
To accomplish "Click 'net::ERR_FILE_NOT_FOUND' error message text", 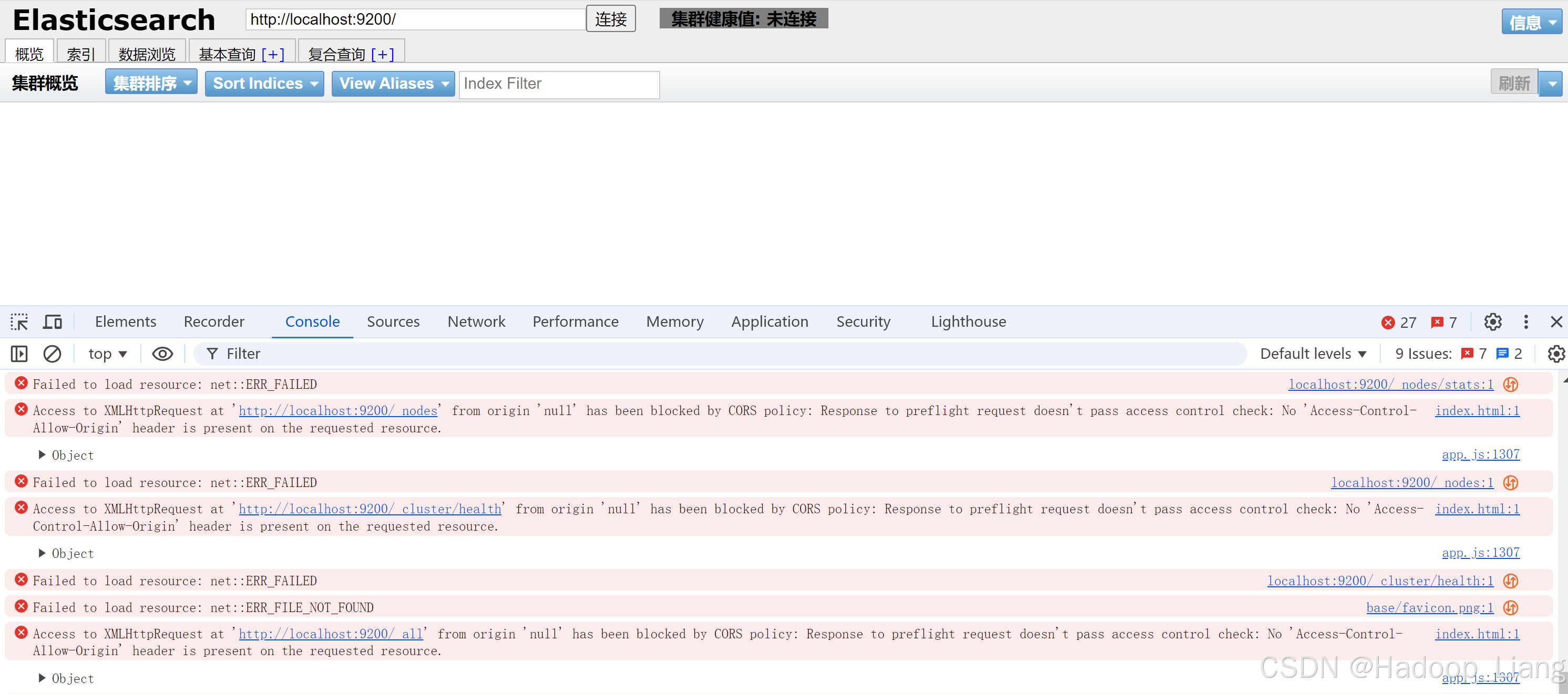I will [292, 608].
